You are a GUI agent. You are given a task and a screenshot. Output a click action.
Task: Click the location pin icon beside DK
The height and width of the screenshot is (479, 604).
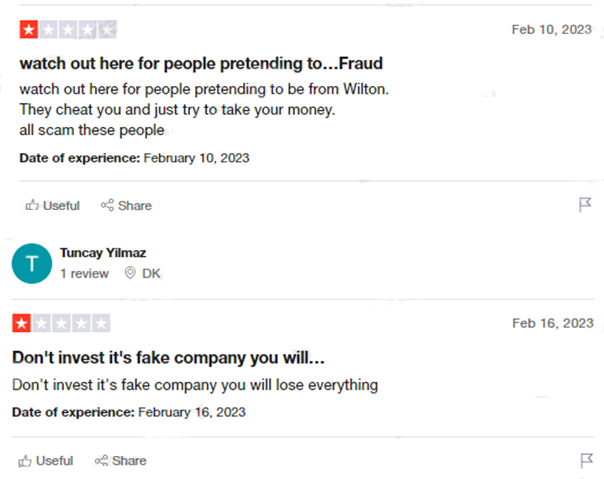pos(130,273)
